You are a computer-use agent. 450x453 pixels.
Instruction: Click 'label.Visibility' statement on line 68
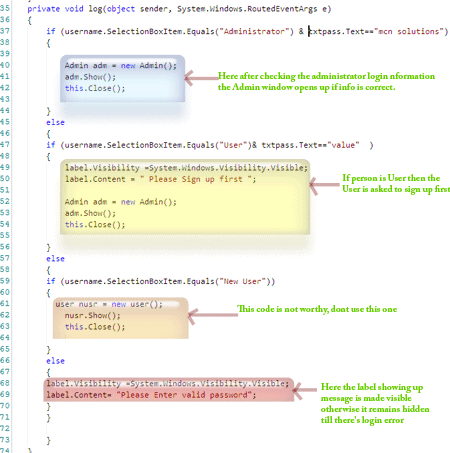(167, 384)
